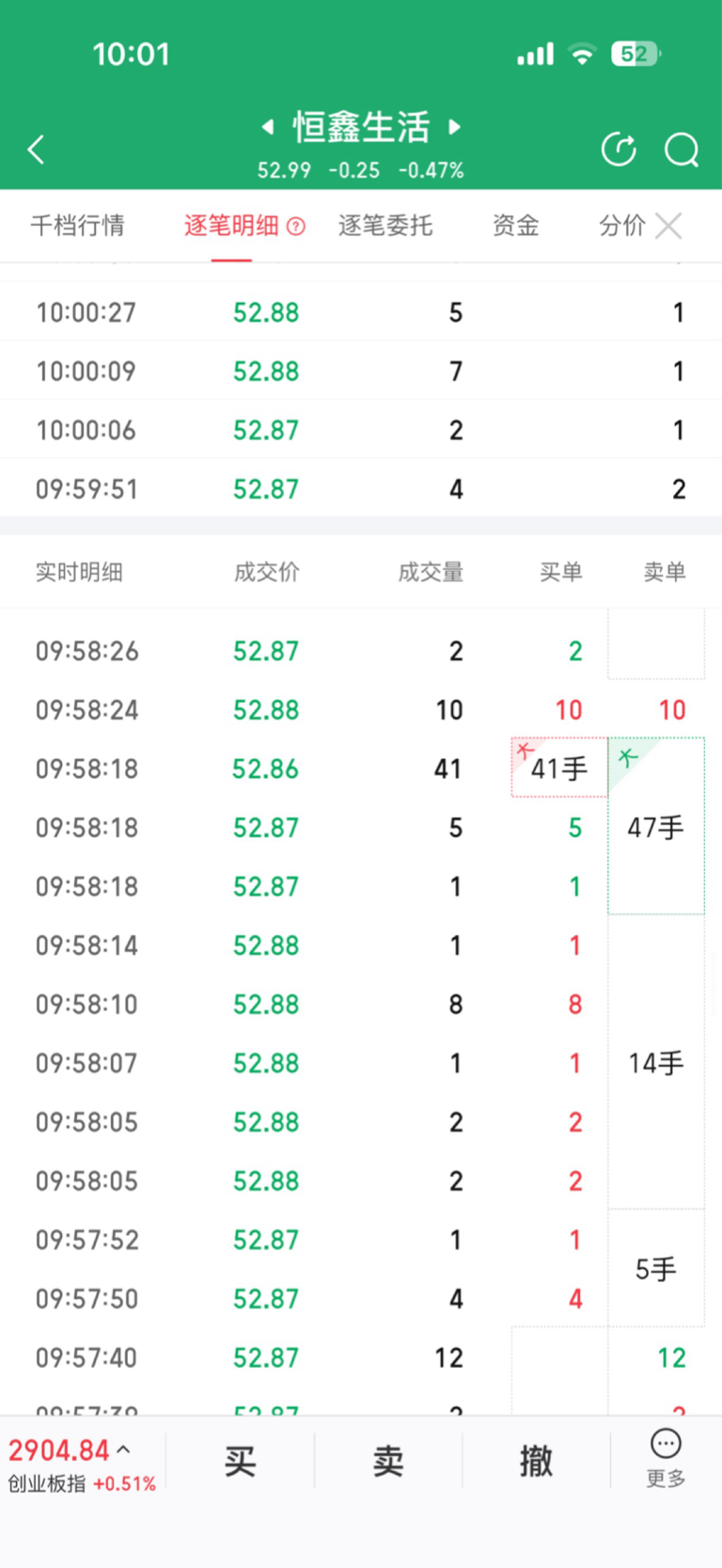The image size is (722, 1568).
Task: Open the 千档行情 tab
Action: [77, 226]
